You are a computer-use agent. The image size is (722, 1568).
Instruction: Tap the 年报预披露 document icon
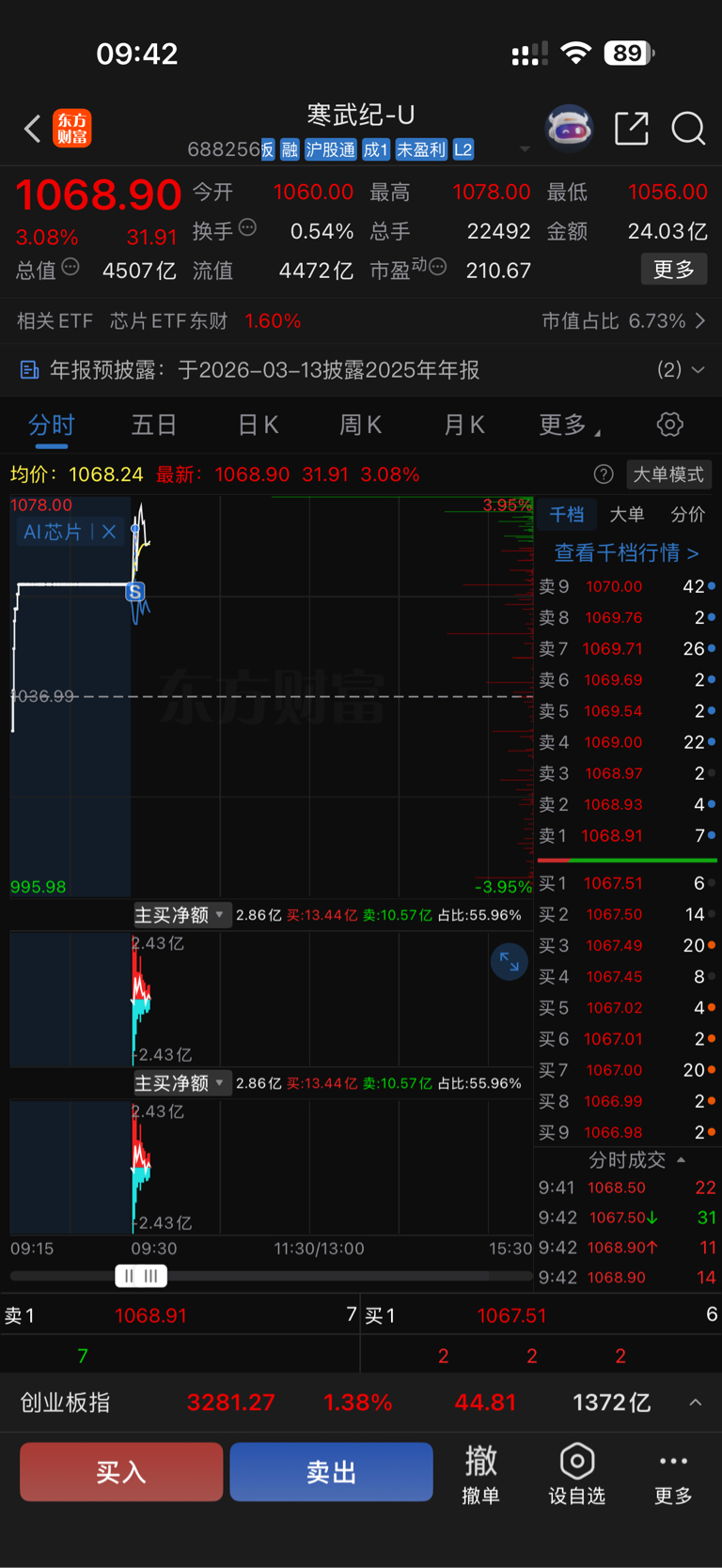point(29,370)
